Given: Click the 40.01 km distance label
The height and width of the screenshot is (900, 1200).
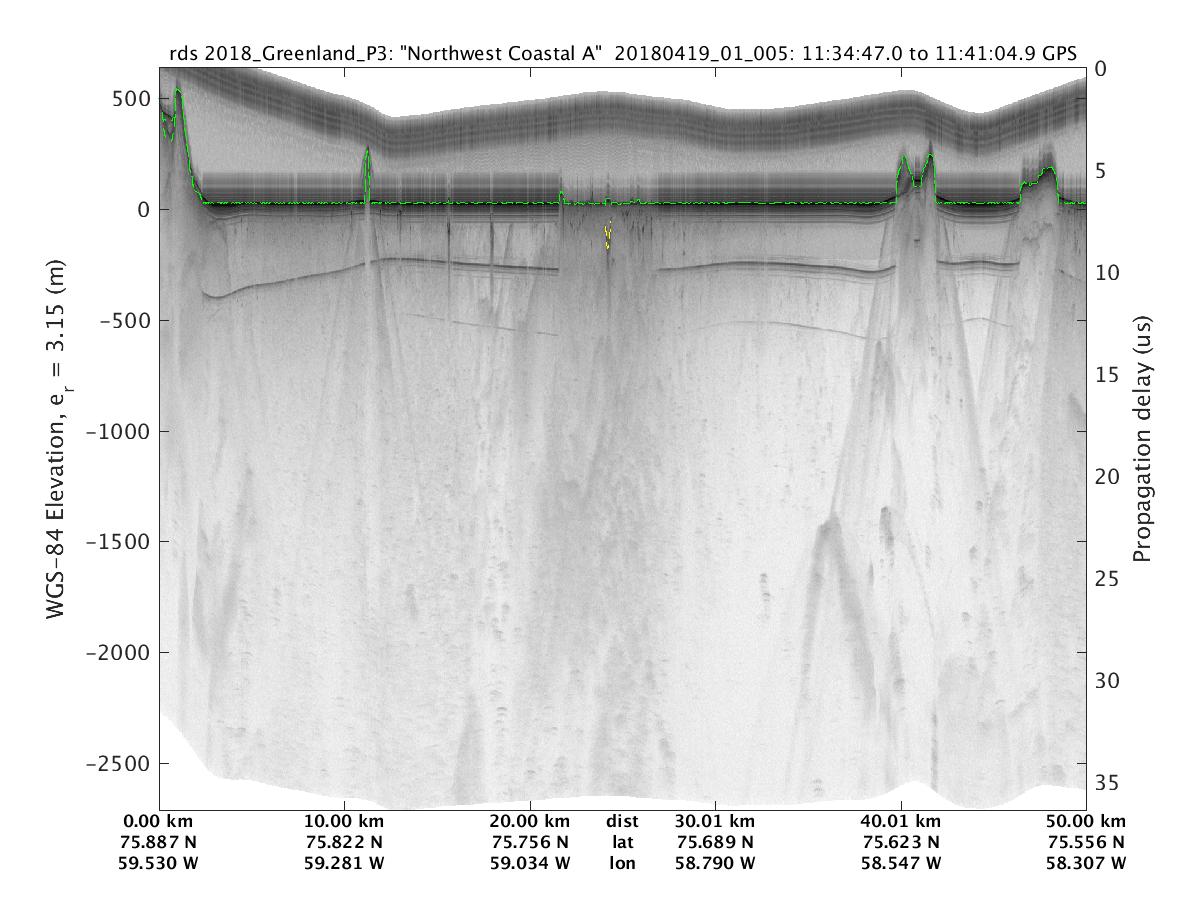Looking at the screenshot, I should (x=900, y=822).
